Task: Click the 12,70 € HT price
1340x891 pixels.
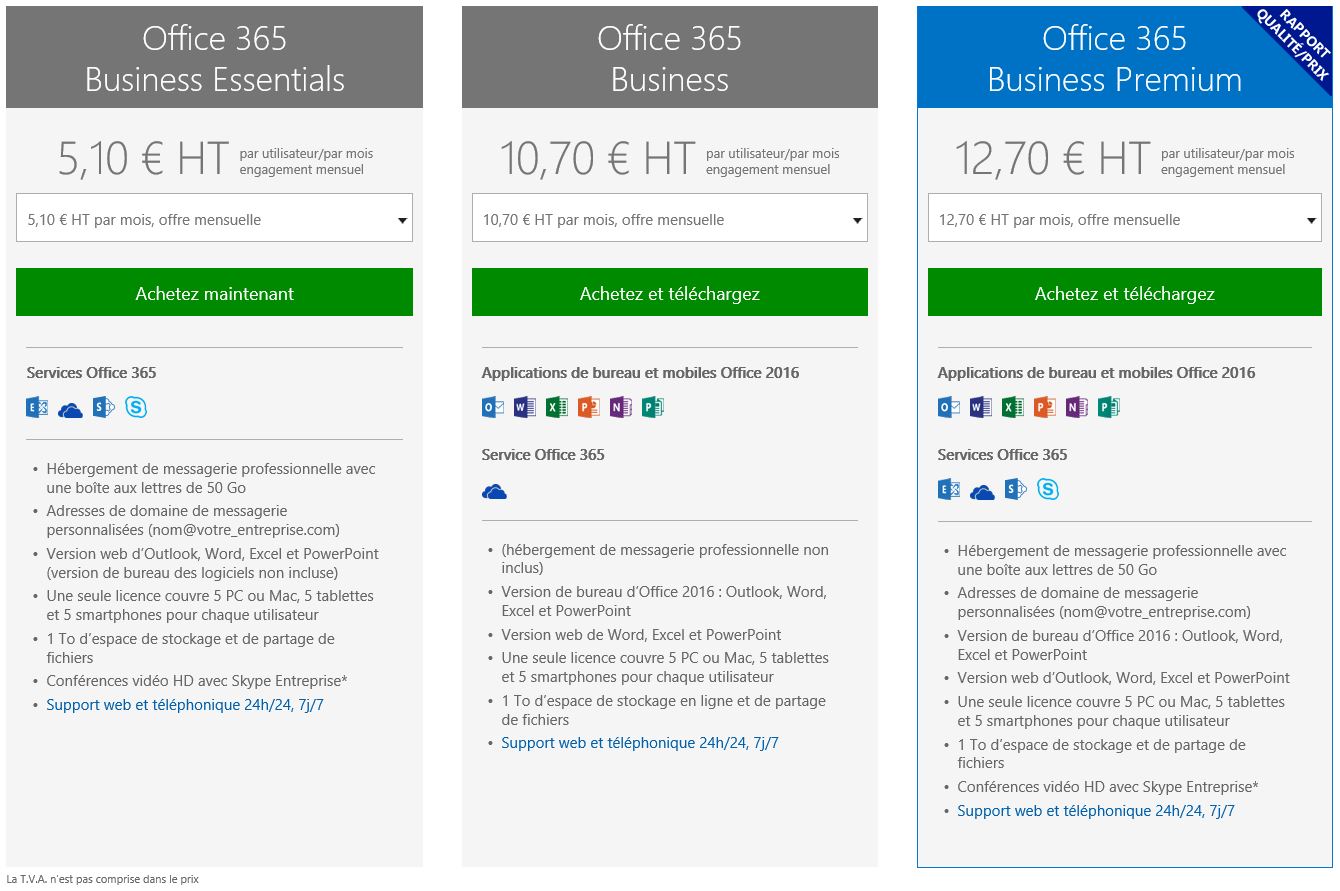Action: (x=1052, y=159)
